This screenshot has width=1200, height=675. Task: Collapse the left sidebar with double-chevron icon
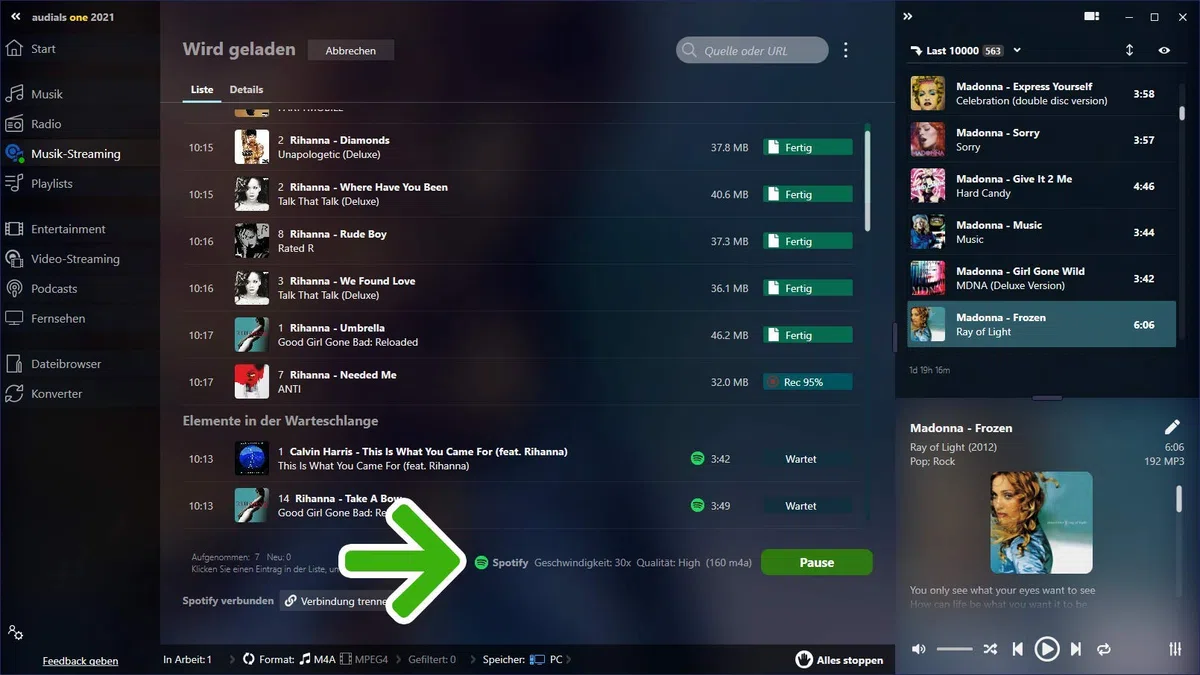point(16,17)
